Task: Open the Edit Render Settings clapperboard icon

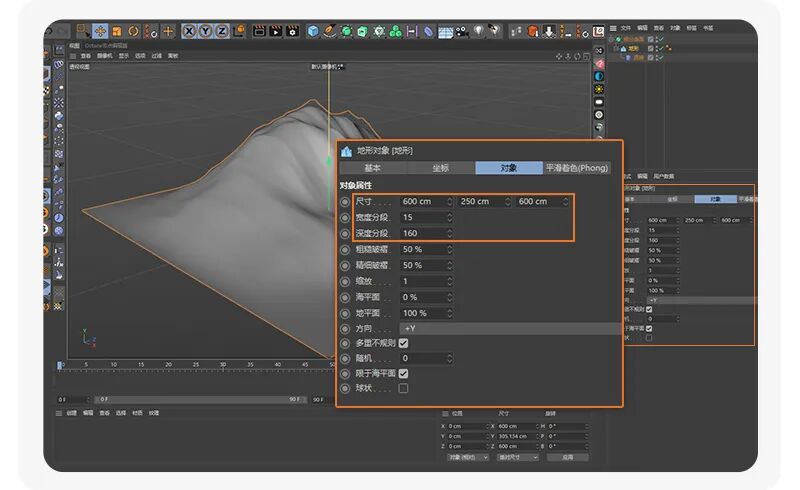Action: click(292, 31)
